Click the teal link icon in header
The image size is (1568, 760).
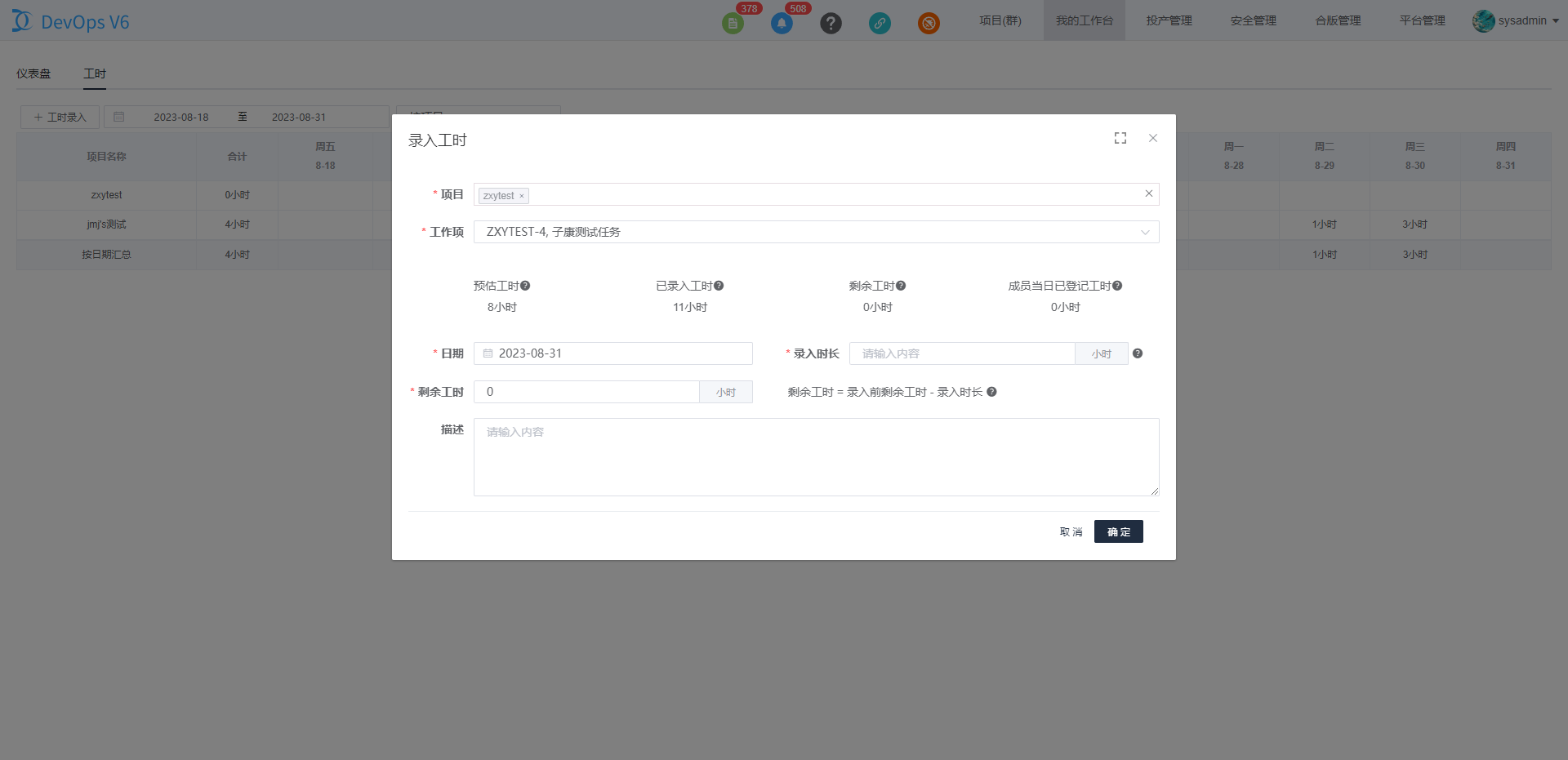(880, 23)
